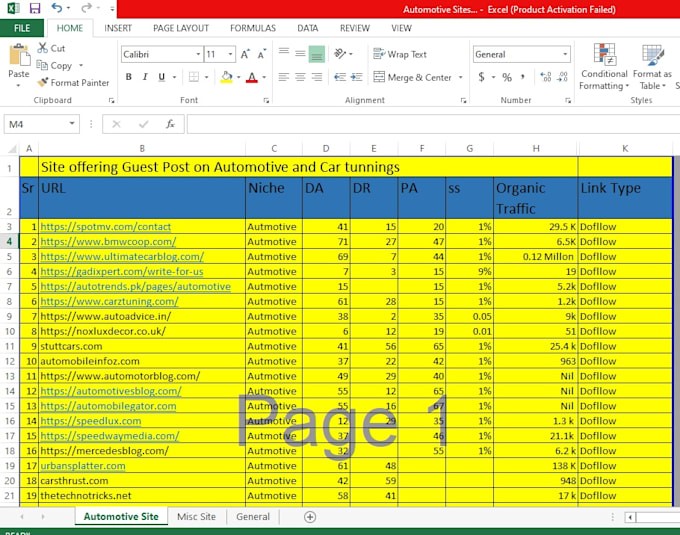Toggle Top Align button
This screenshot has height=535, width=680.
(284, 54)
